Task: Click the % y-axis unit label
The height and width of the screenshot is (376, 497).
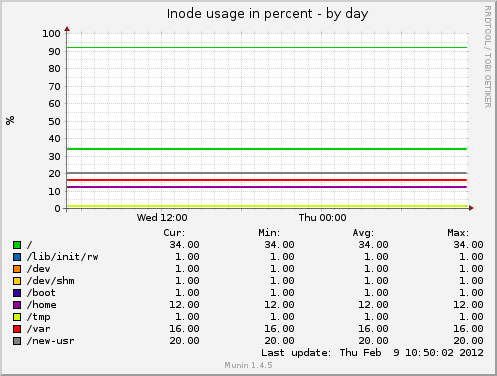Action: (x=10, y=120)
